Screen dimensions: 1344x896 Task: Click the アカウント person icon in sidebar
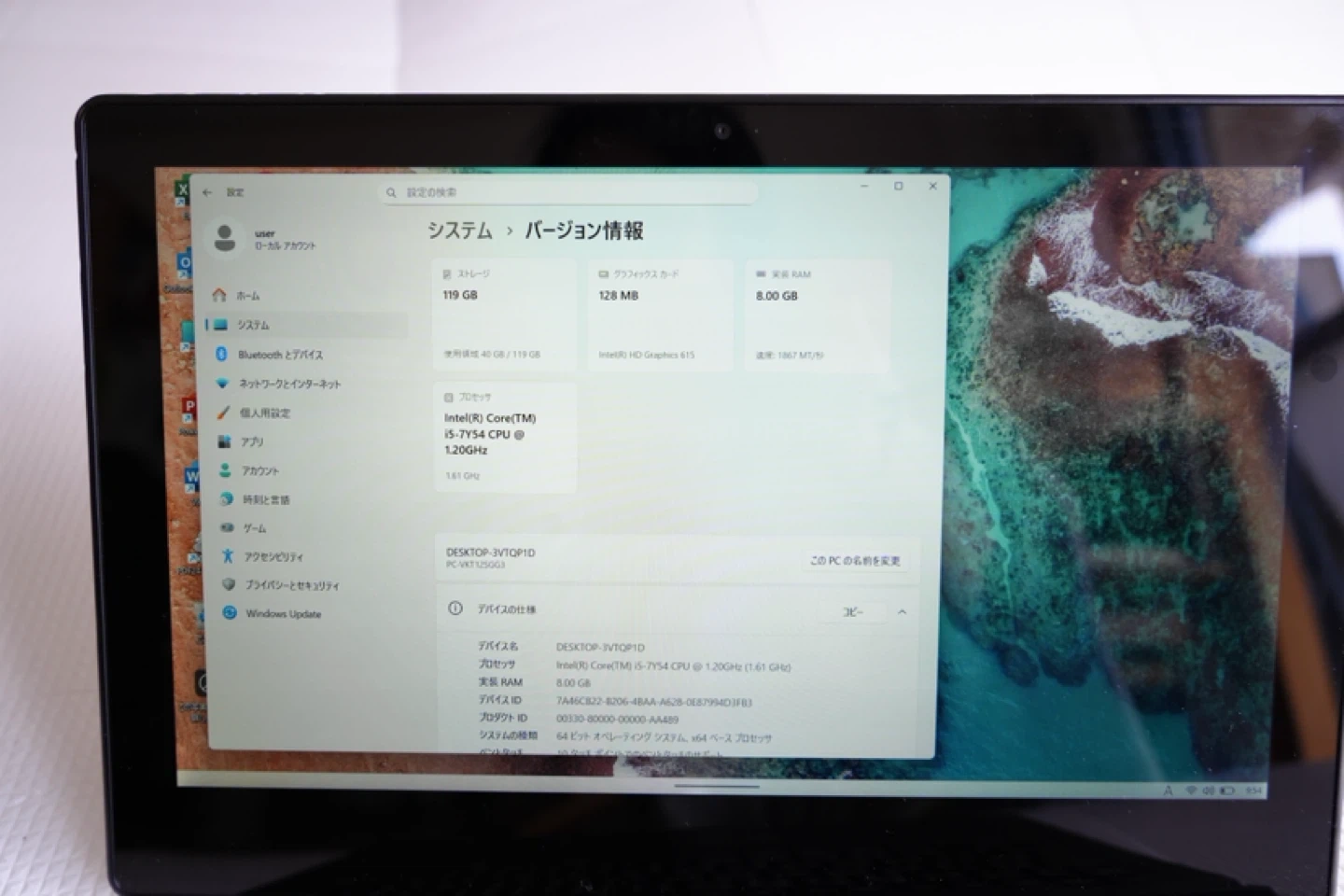click(225, 470)
